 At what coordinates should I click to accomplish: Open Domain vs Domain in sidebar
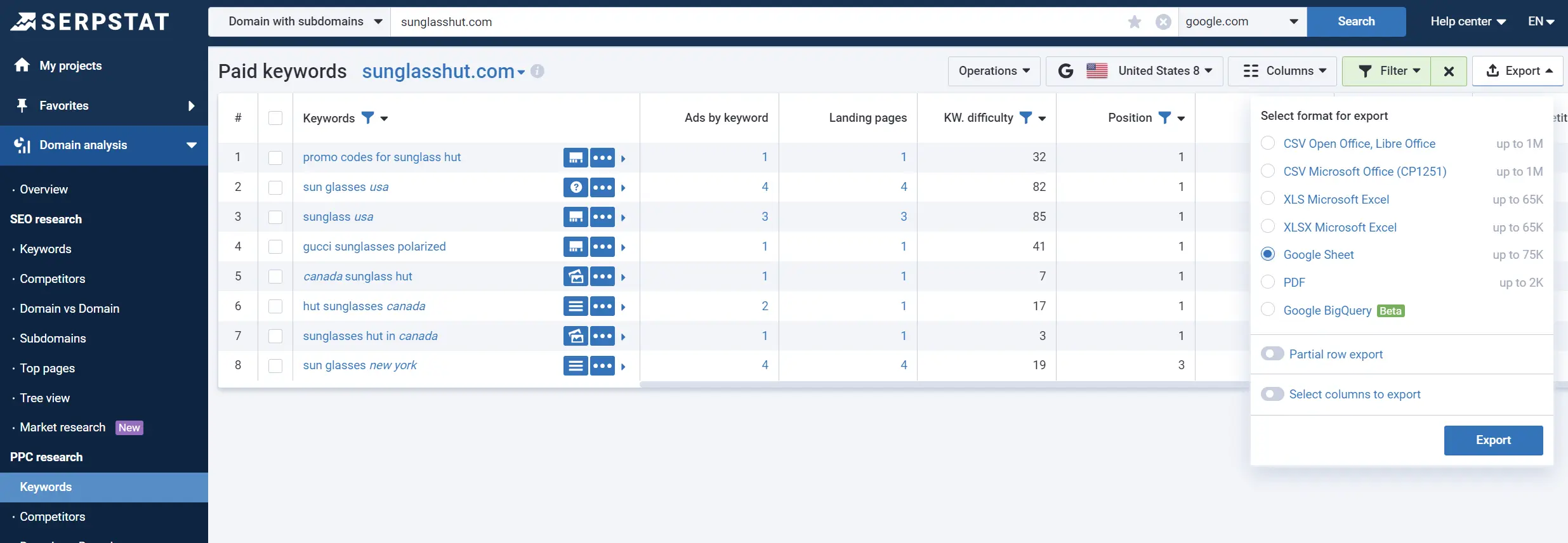(69, 308)
